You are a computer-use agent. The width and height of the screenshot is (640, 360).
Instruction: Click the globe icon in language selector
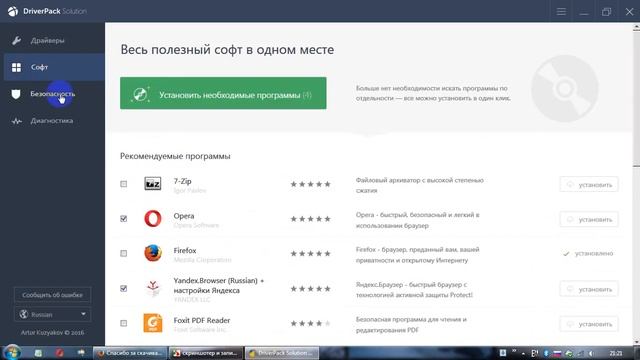(24, 314)
